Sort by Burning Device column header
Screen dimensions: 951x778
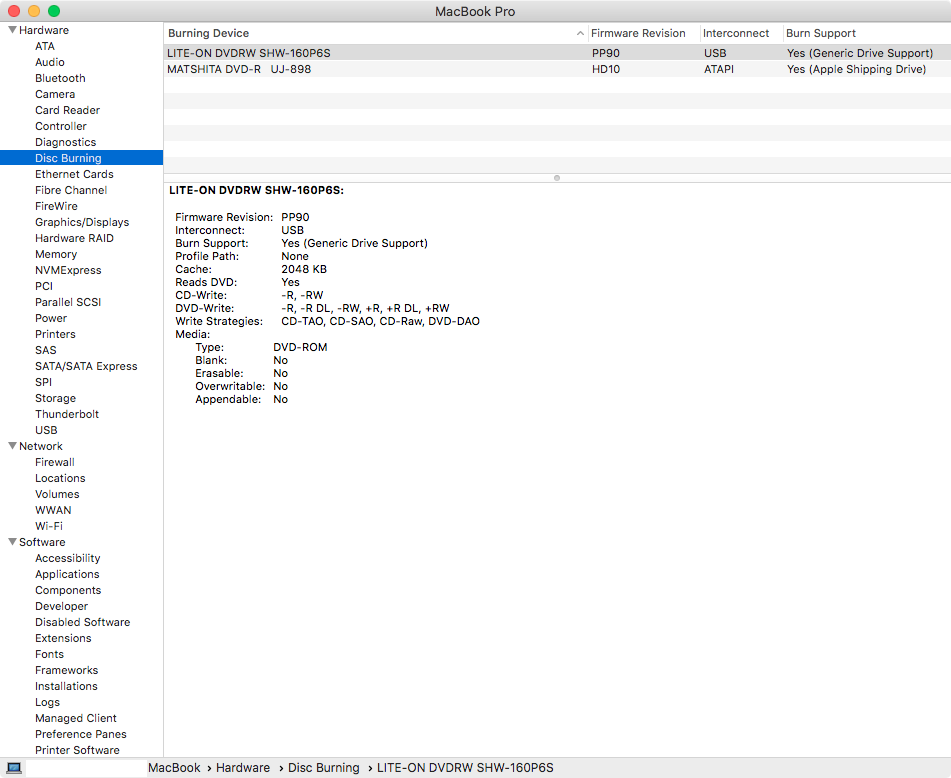click(209, 33)
